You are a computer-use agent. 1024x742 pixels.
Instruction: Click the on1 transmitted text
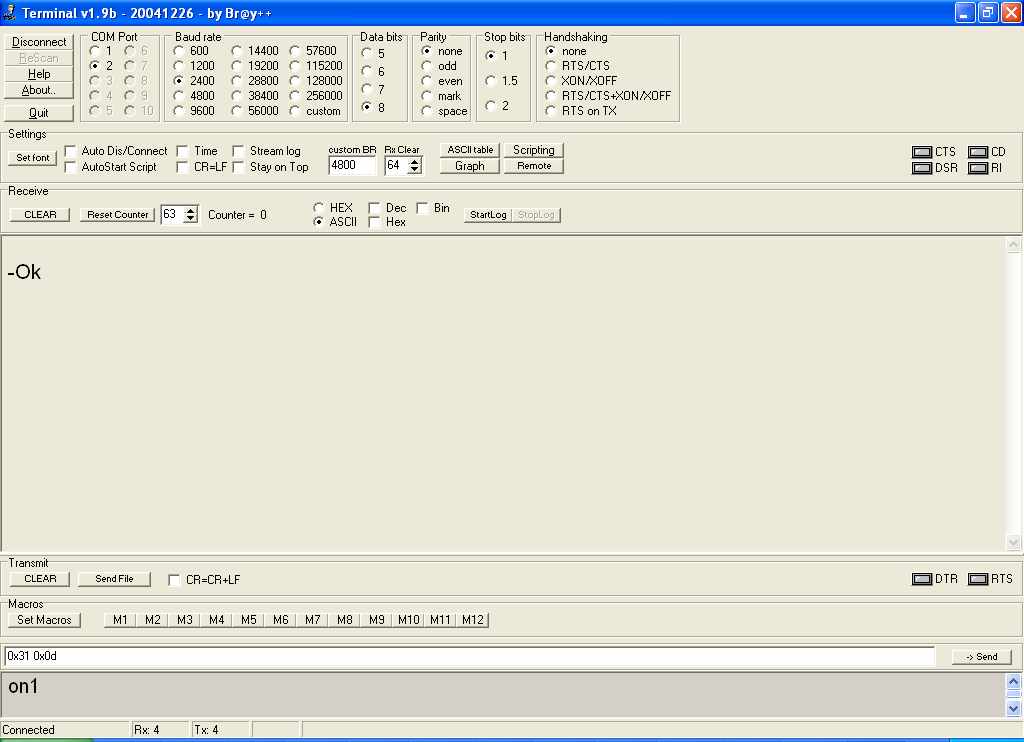point(24,686)
